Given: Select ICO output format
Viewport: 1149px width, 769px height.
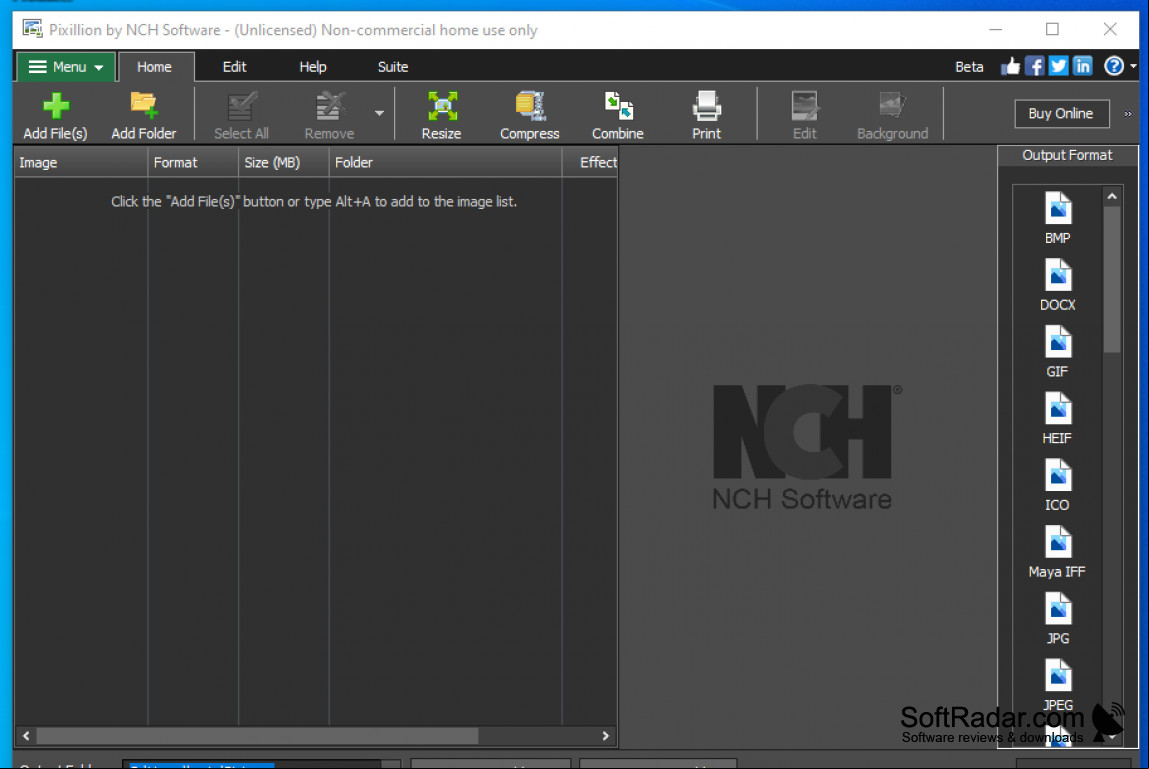Looking at the screenshot, I should coord(1057,485).
